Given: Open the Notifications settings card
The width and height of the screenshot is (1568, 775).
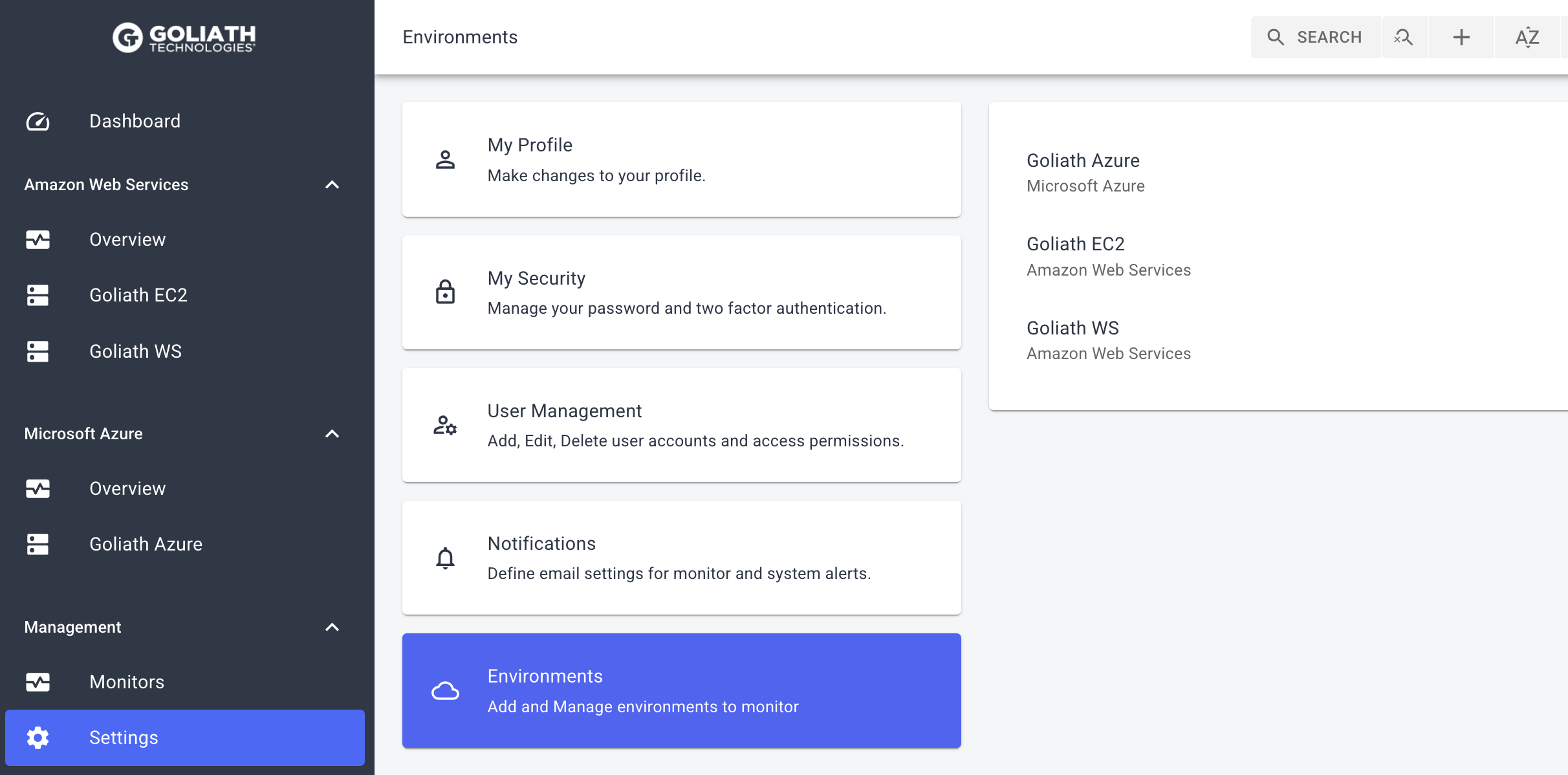Looking at the screenshot, I should [x=682, y=558].
